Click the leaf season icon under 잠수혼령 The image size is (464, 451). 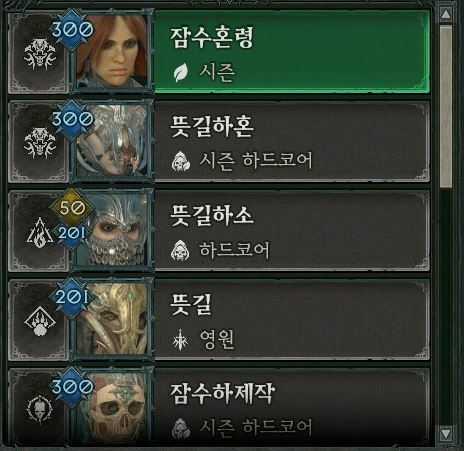[181, 73]
